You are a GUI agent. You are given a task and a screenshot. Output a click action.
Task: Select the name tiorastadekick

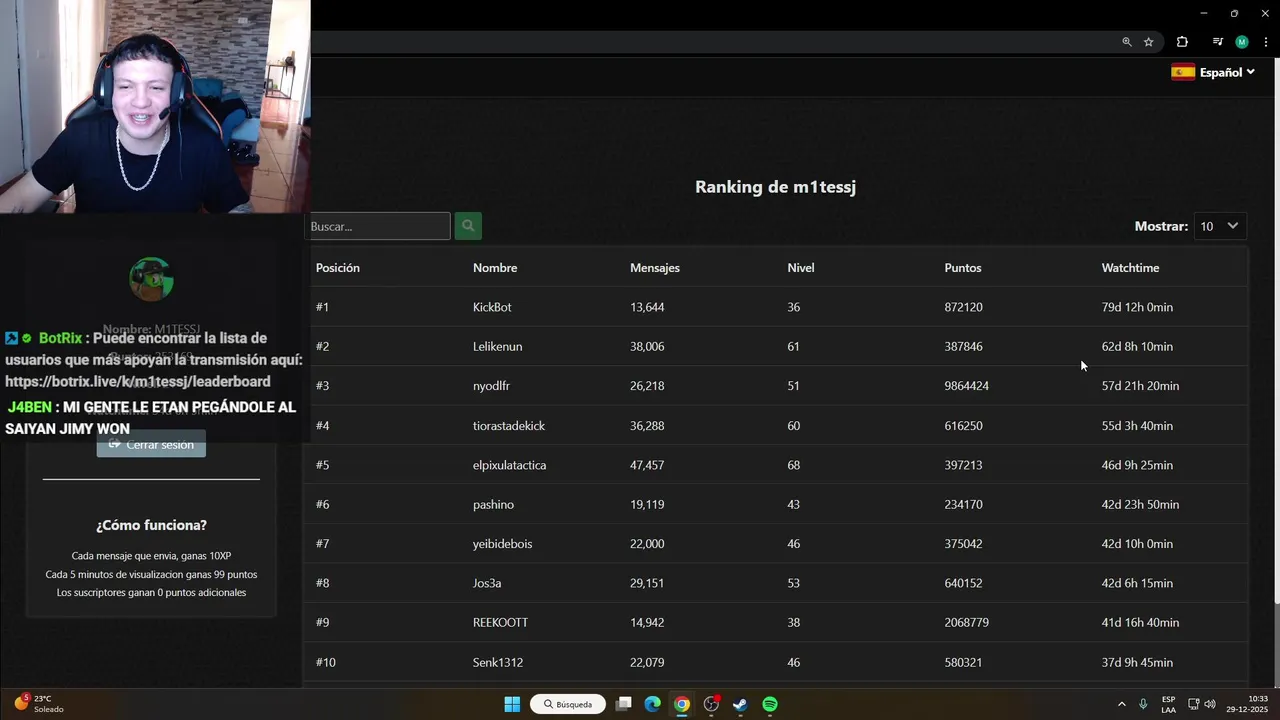pyautogui.click(x=509, y=426)
